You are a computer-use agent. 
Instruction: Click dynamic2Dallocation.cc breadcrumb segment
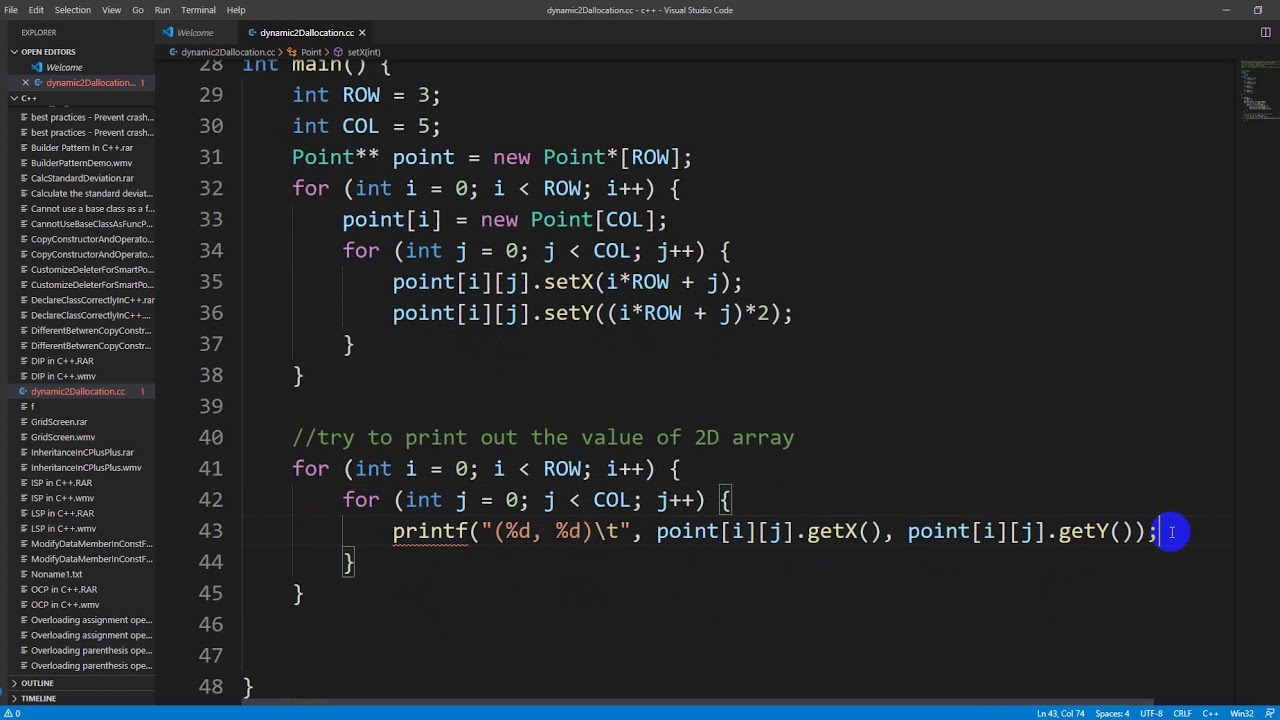228,52
